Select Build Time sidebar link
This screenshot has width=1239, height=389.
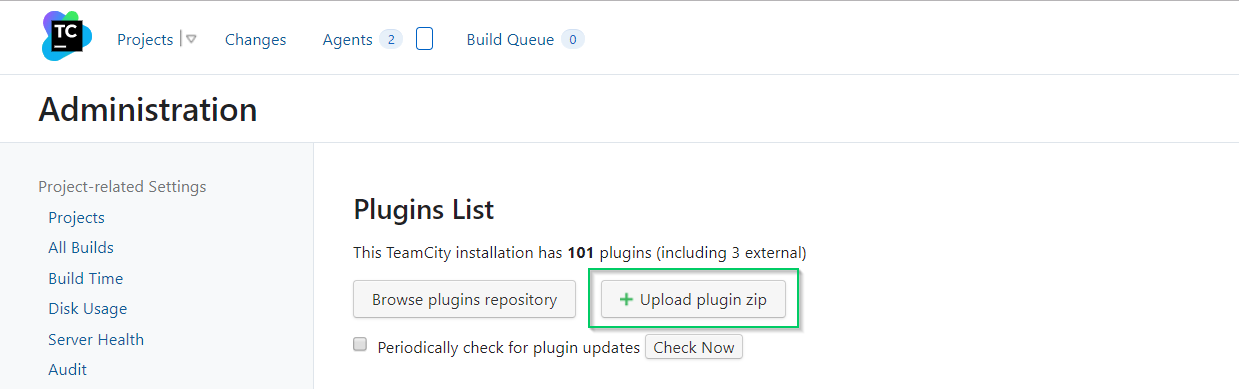pos(86,279)
